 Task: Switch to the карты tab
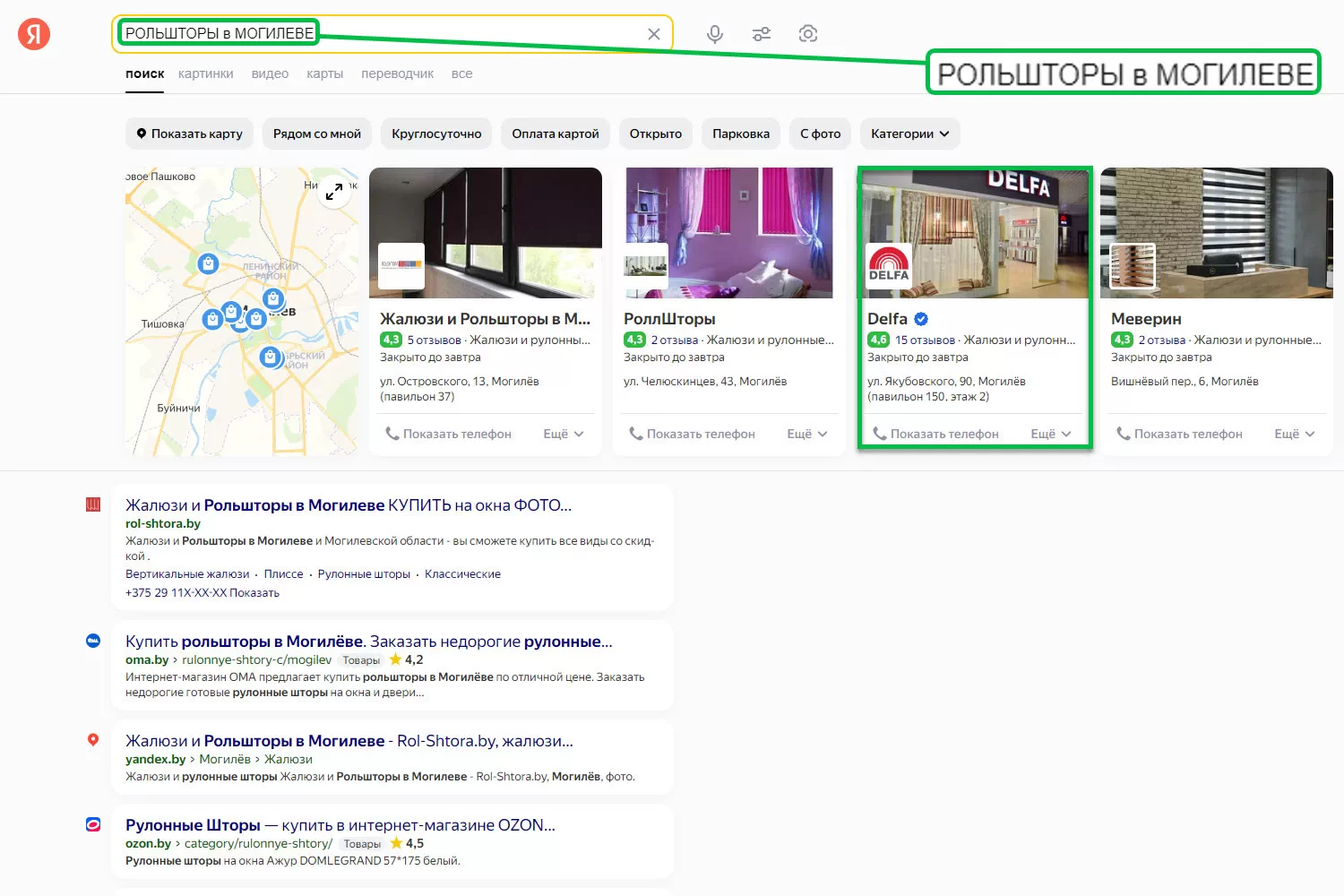[324, 73]
